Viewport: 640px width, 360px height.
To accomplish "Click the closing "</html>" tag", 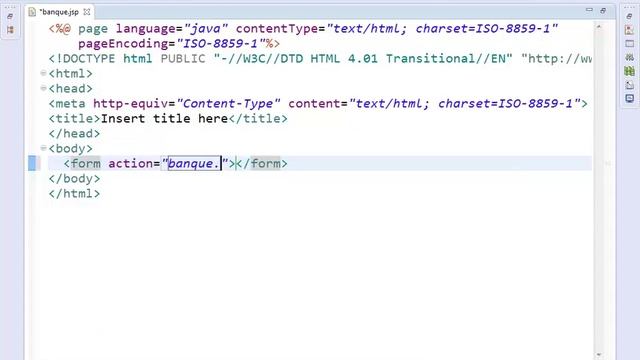I will click(74, 193).
